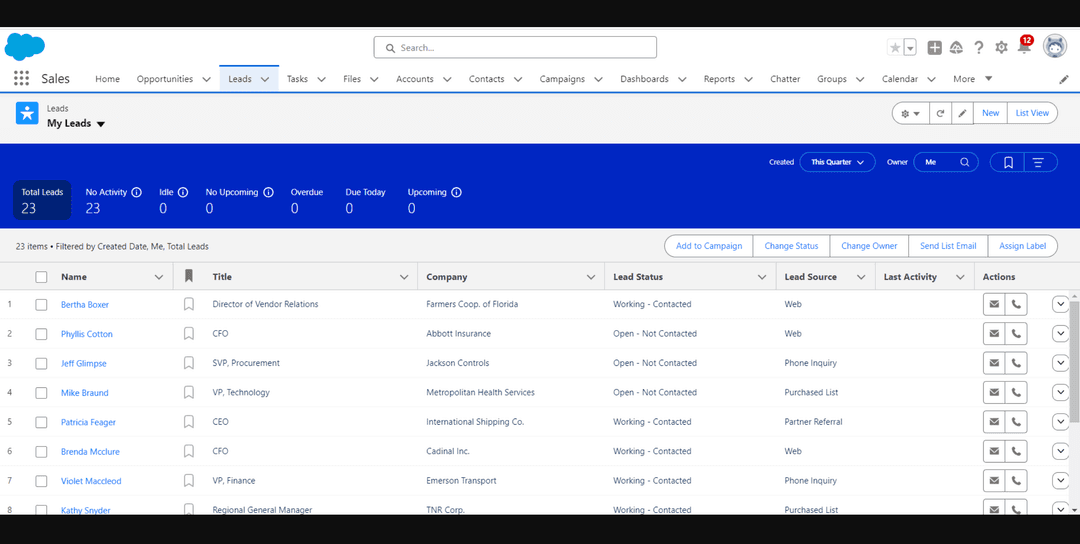The width and height of the screenshot is (1080, 544).
Task: Switch to List View
Action: pos(1032,113)
